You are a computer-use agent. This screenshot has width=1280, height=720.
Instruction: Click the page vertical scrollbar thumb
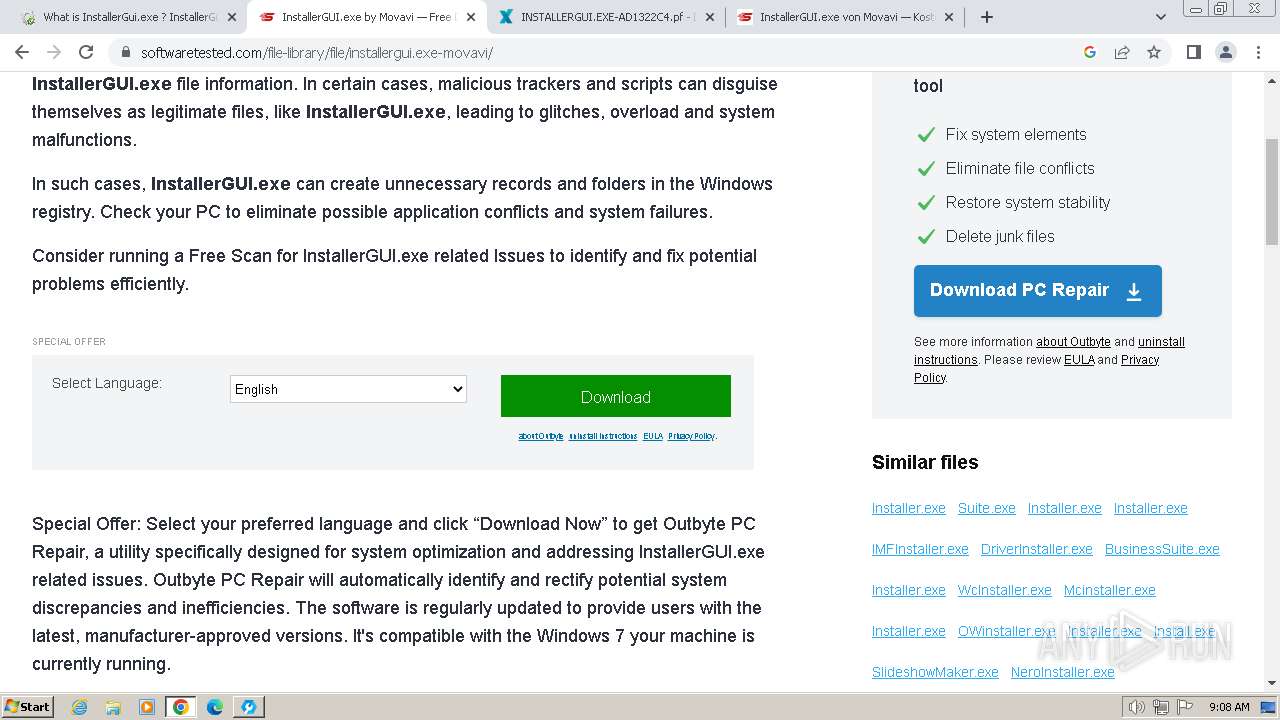click(1272, 192)
